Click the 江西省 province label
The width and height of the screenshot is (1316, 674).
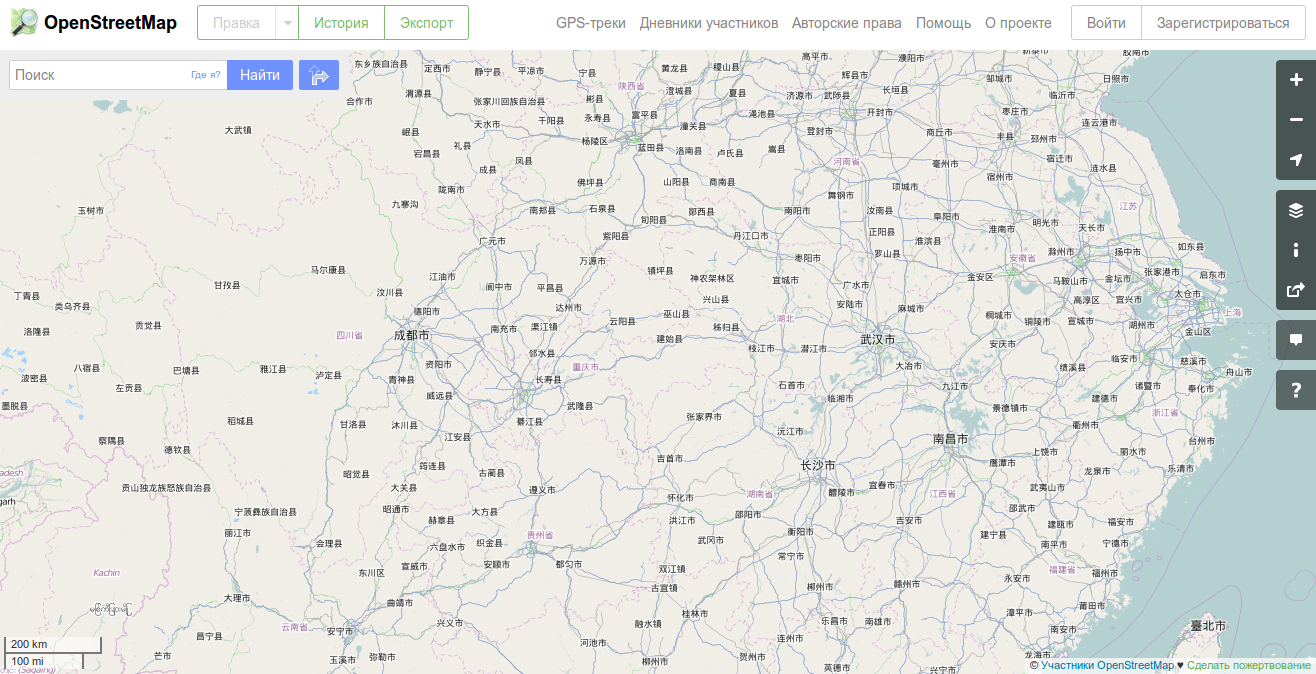tap(942, 494)
